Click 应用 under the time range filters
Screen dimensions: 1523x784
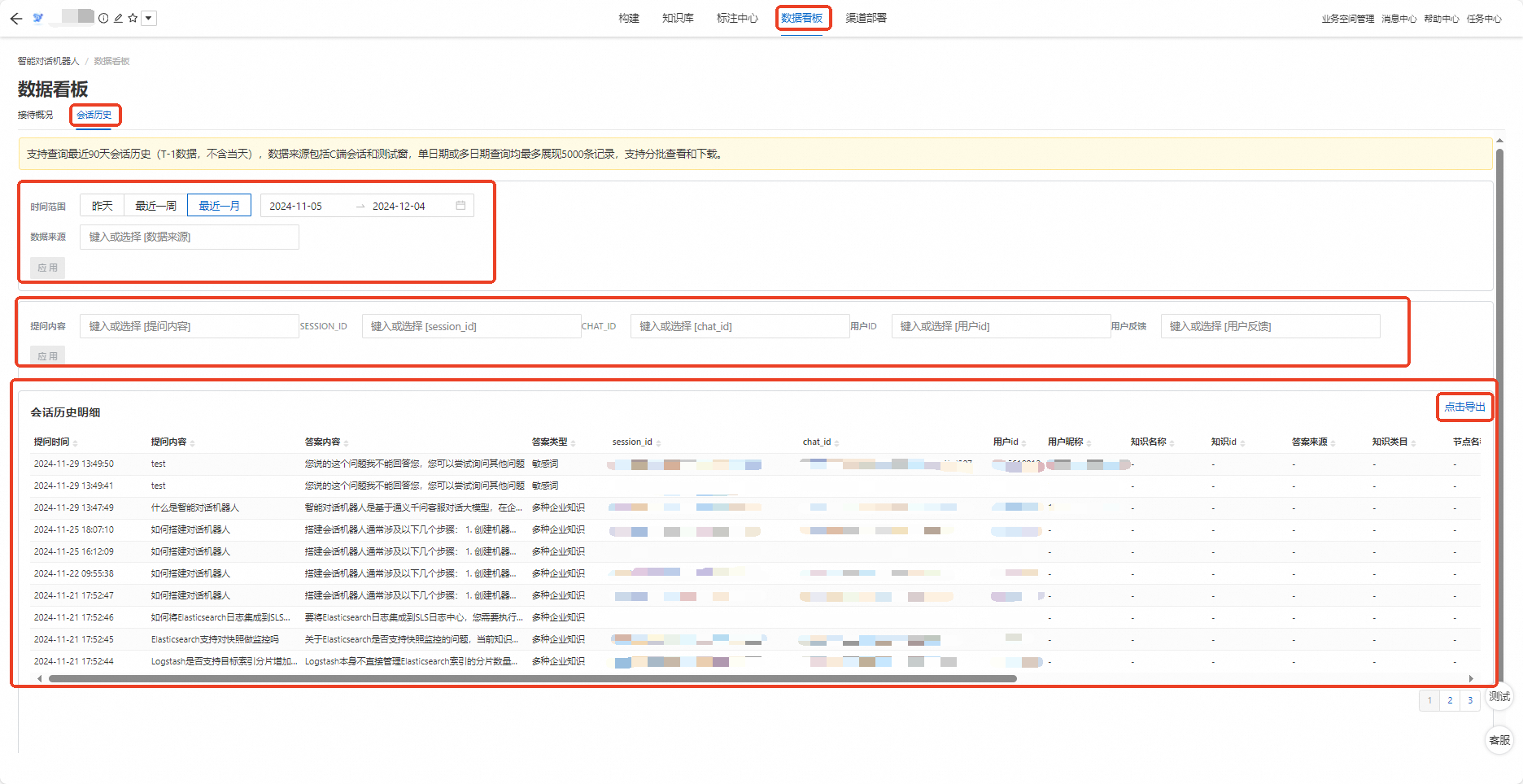(48, 268)
